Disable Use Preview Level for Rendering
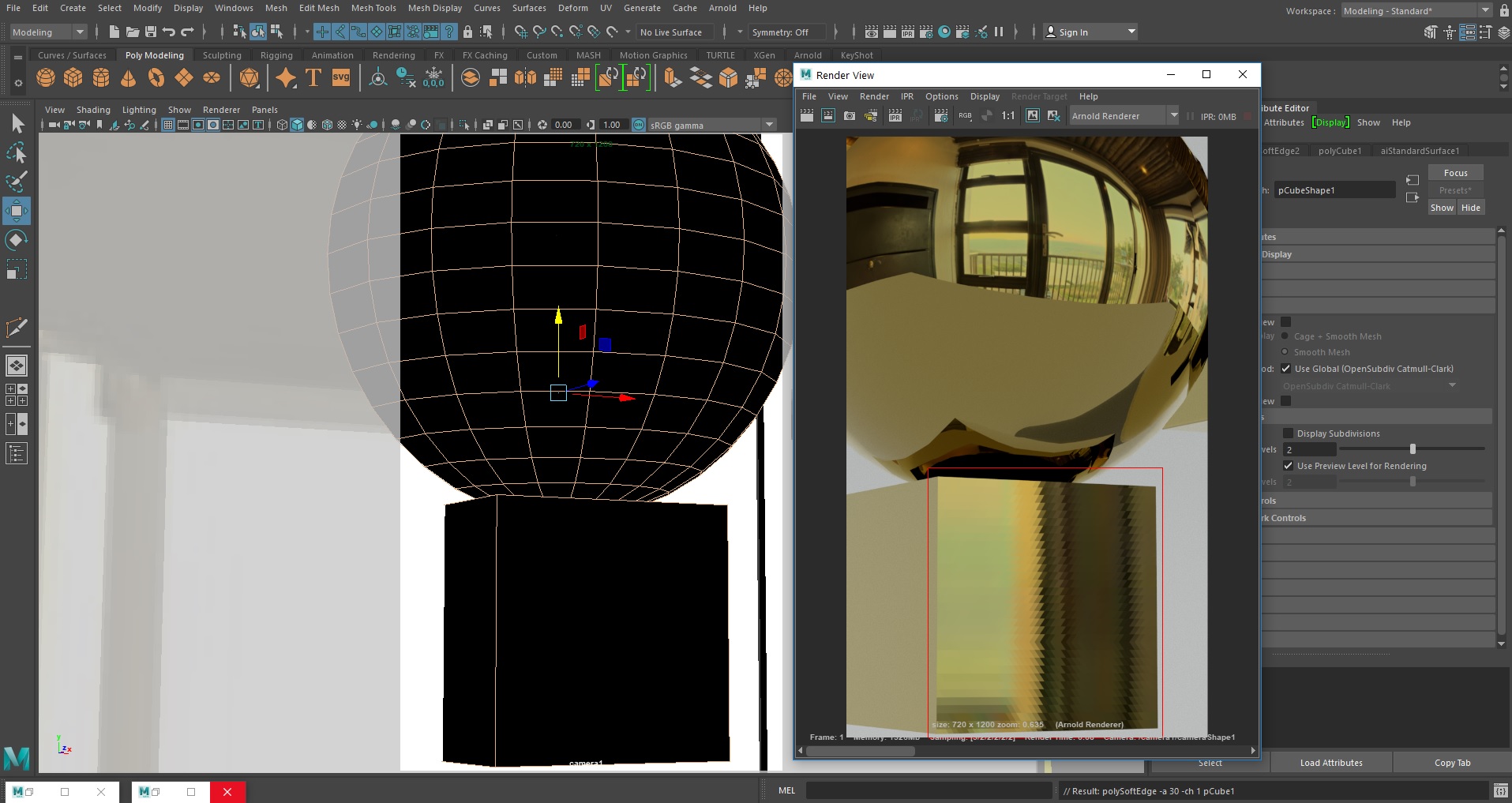The width and height of the screenshot is (1512, 803). (x=1288, y=466)
